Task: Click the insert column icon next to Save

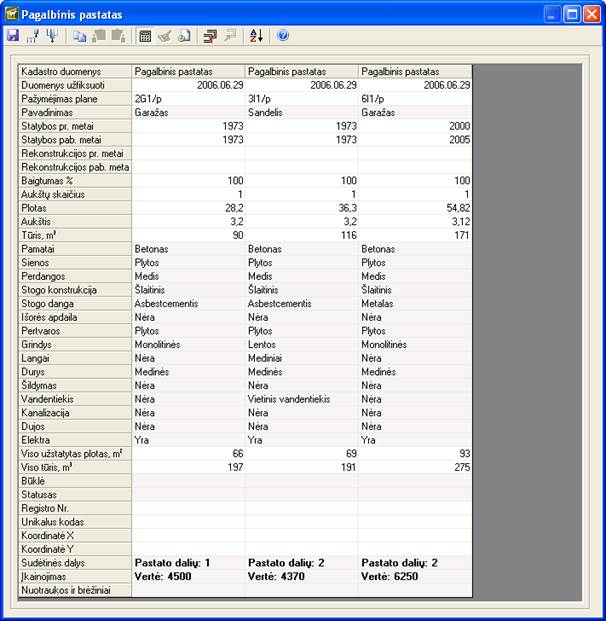Action: (32, 36)
